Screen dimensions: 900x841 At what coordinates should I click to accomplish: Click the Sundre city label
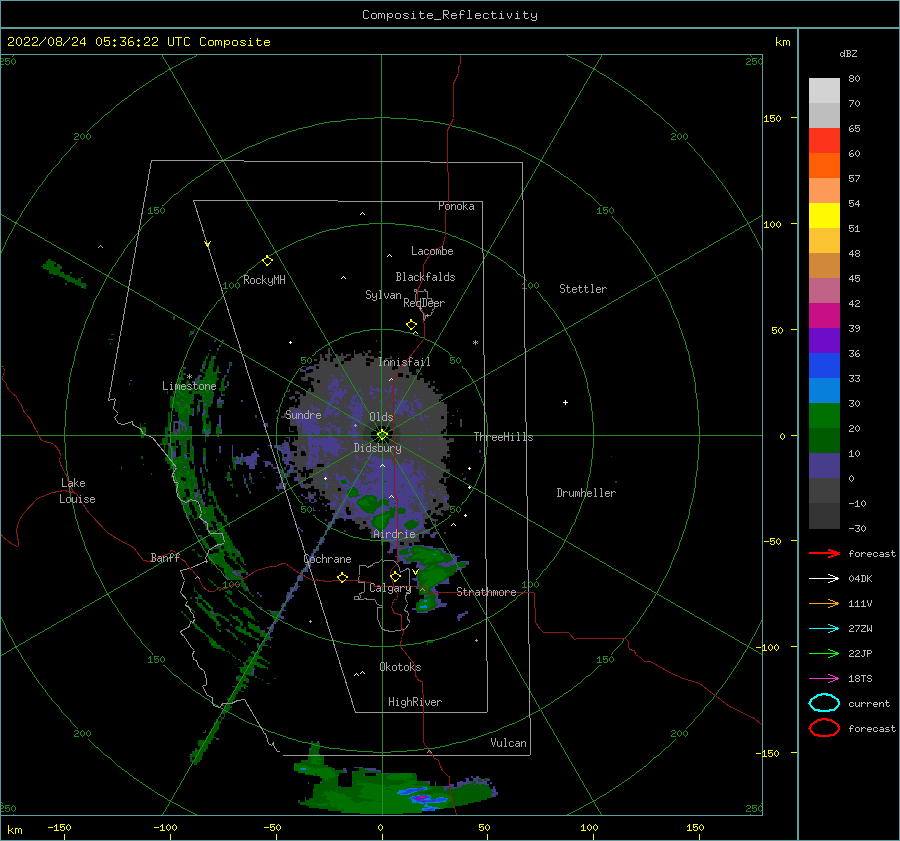coord(303,414)
